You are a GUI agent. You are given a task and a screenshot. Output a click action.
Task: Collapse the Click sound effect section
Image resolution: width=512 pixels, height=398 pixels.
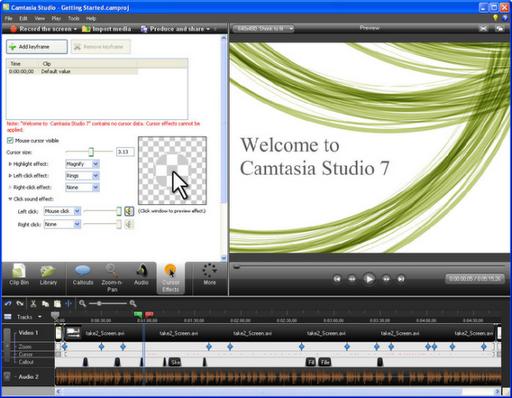10,199
